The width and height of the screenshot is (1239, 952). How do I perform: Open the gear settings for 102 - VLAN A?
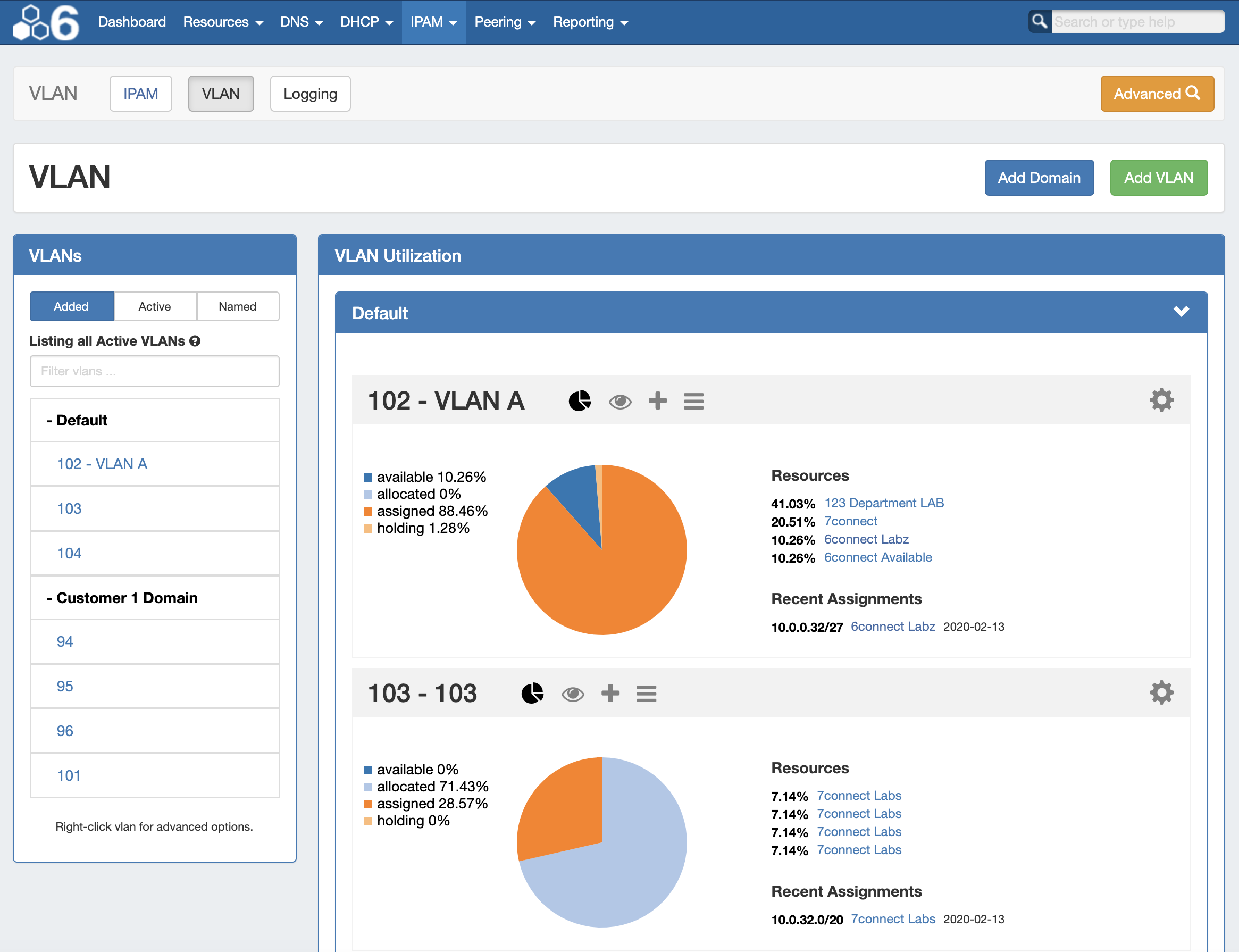(1161, 400)
